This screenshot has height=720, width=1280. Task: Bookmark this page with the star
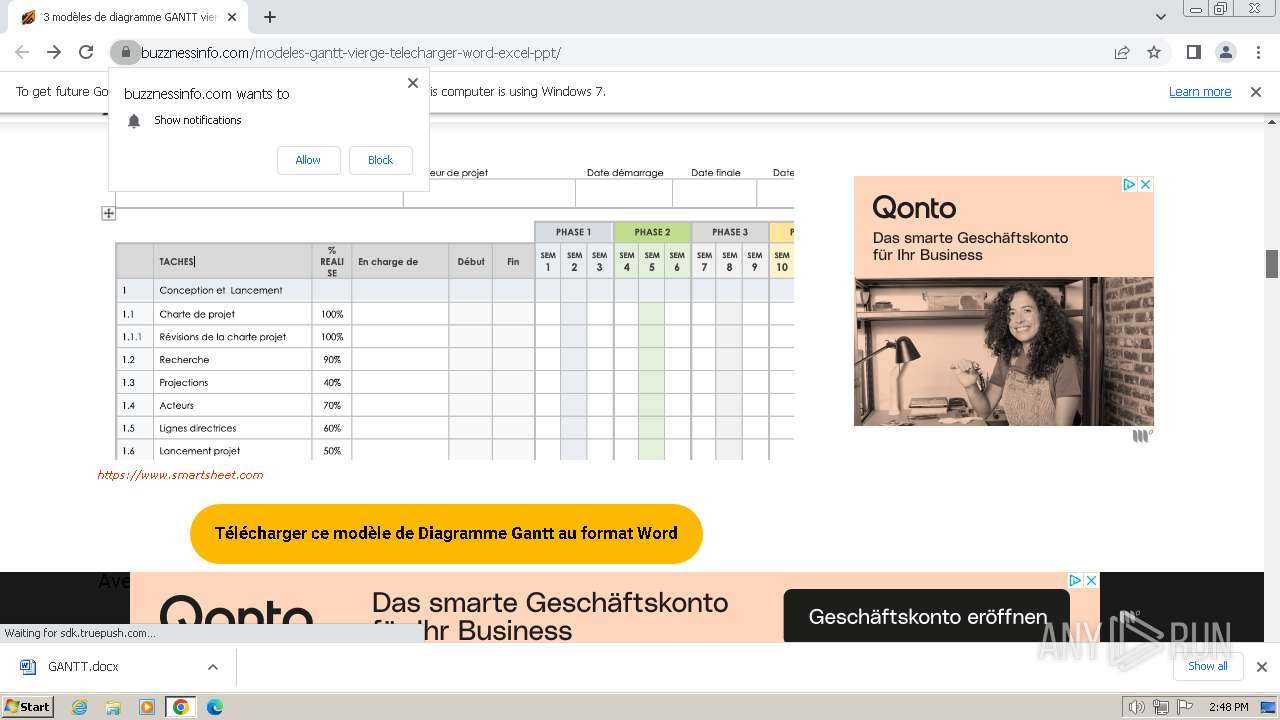pos(1154,53)
